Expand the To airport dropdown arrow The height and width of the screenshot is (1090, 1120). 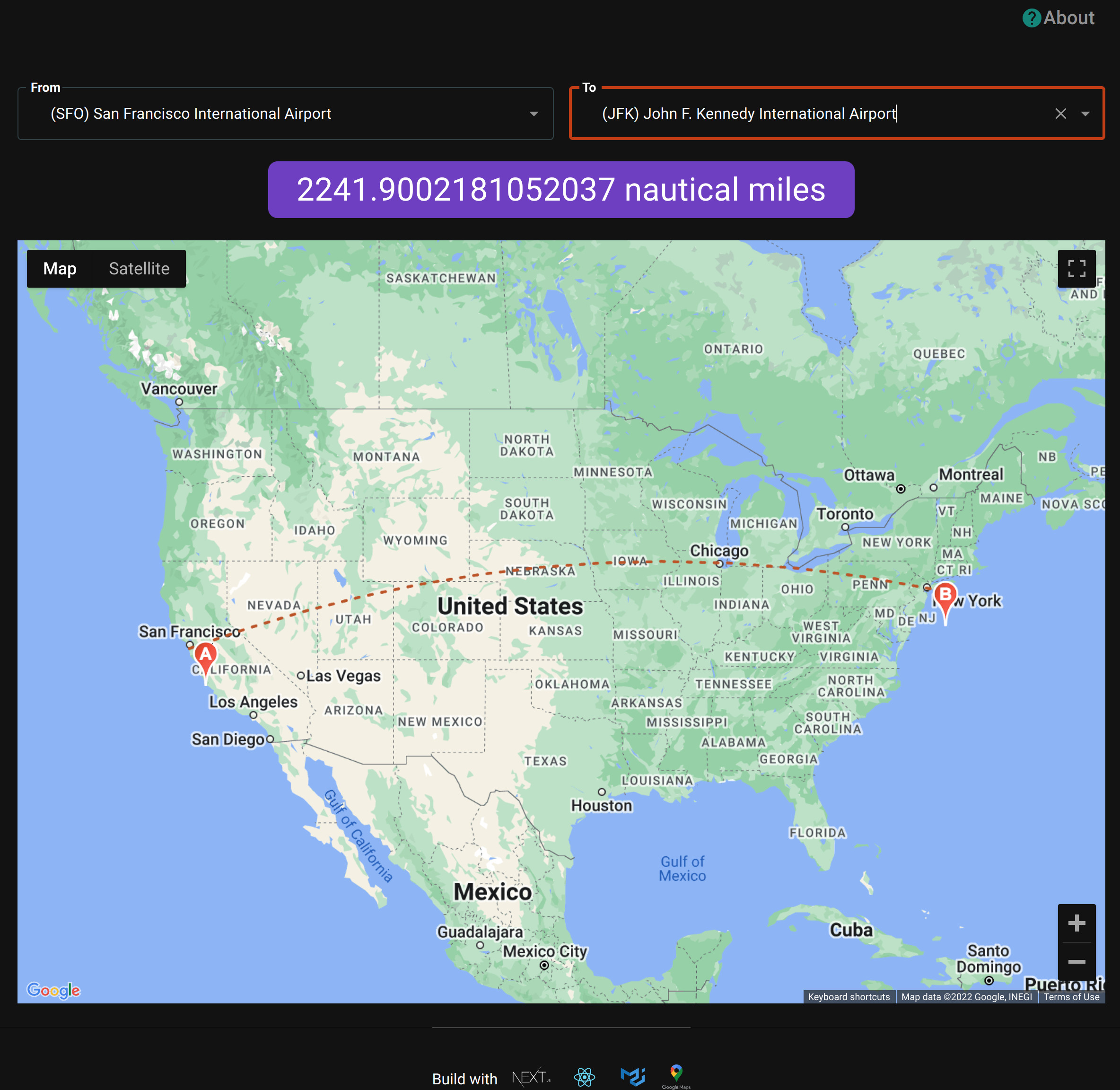click(x=1085, y=114)
